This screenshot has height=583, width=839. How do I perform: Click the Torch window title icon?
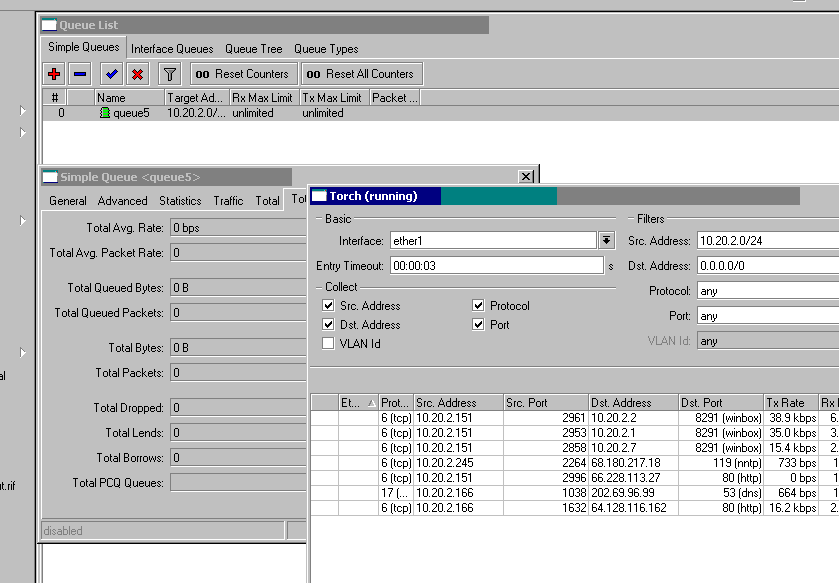click(319, 196)
